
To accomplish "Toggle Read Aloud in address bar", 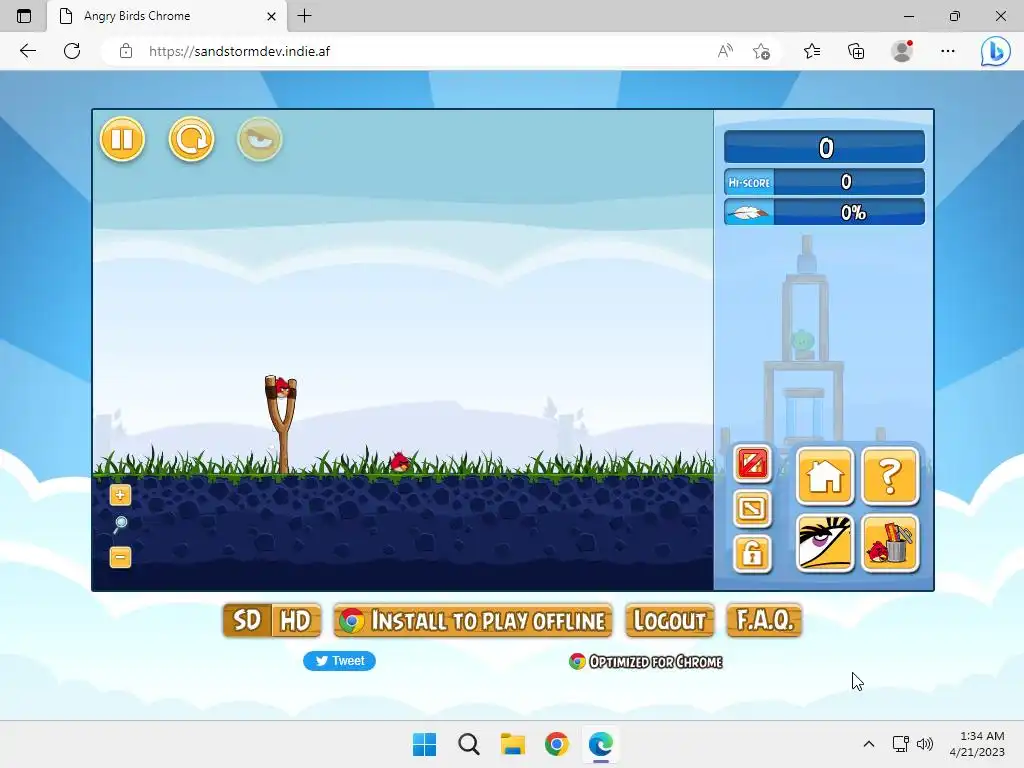I will 725,51.
